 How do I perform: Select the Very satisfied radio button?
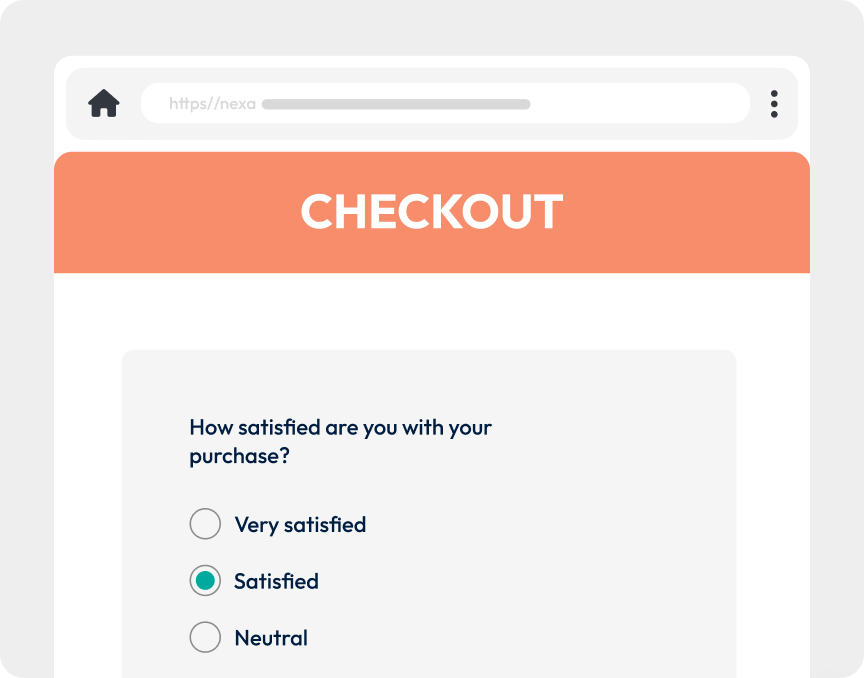205,524
